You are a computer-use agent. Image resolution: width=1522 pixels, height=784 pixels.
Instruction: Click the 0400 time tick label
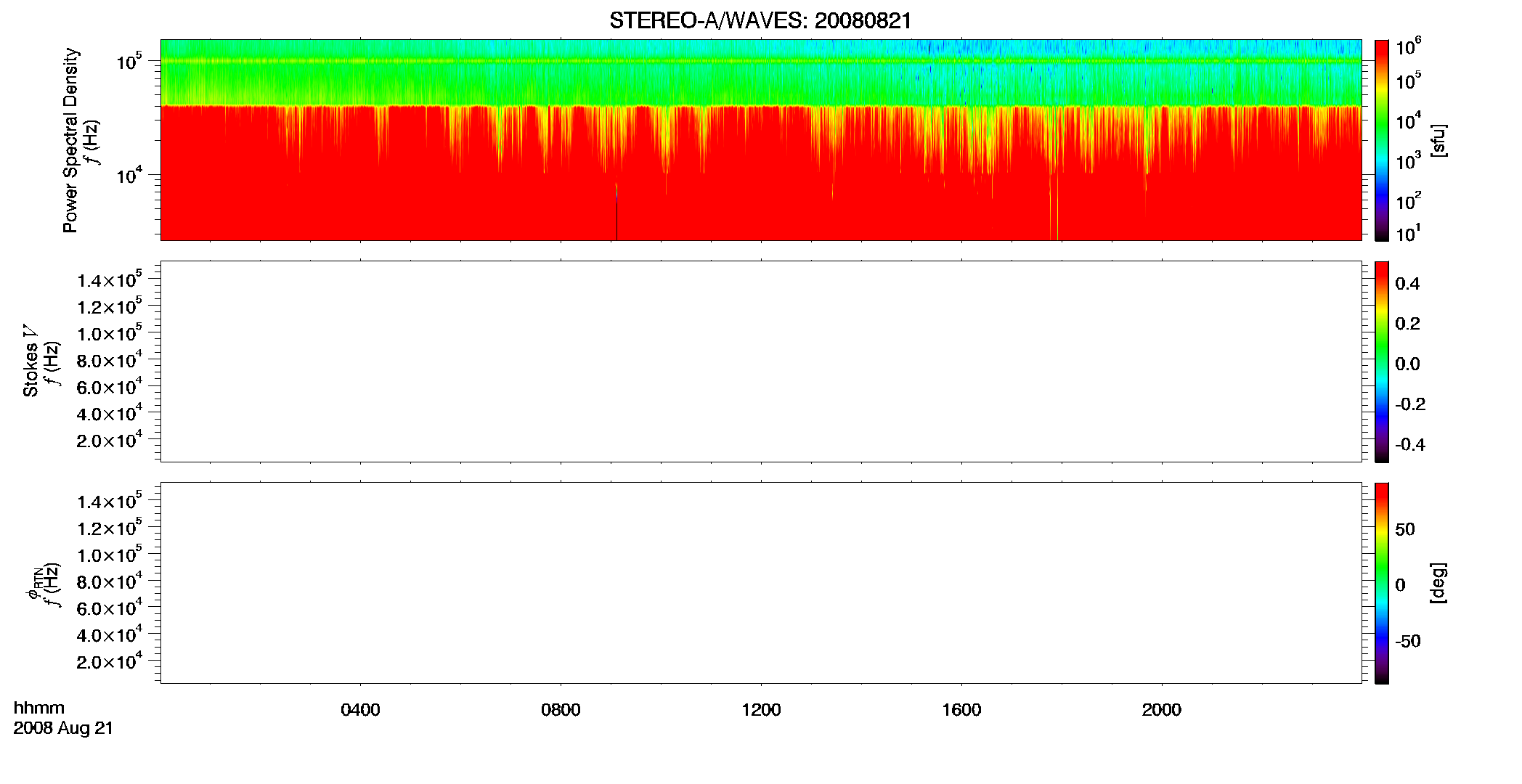pos(360,710)
